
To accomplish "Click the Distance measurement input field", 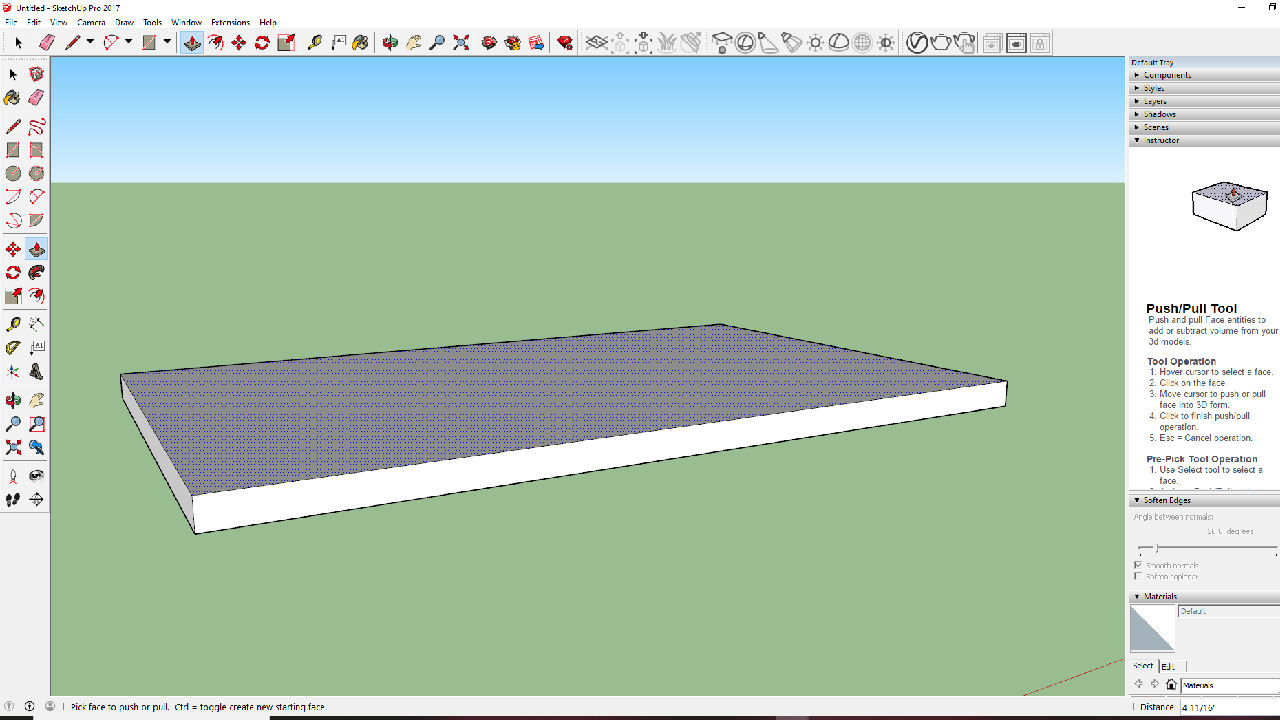I will (1229, 707).
